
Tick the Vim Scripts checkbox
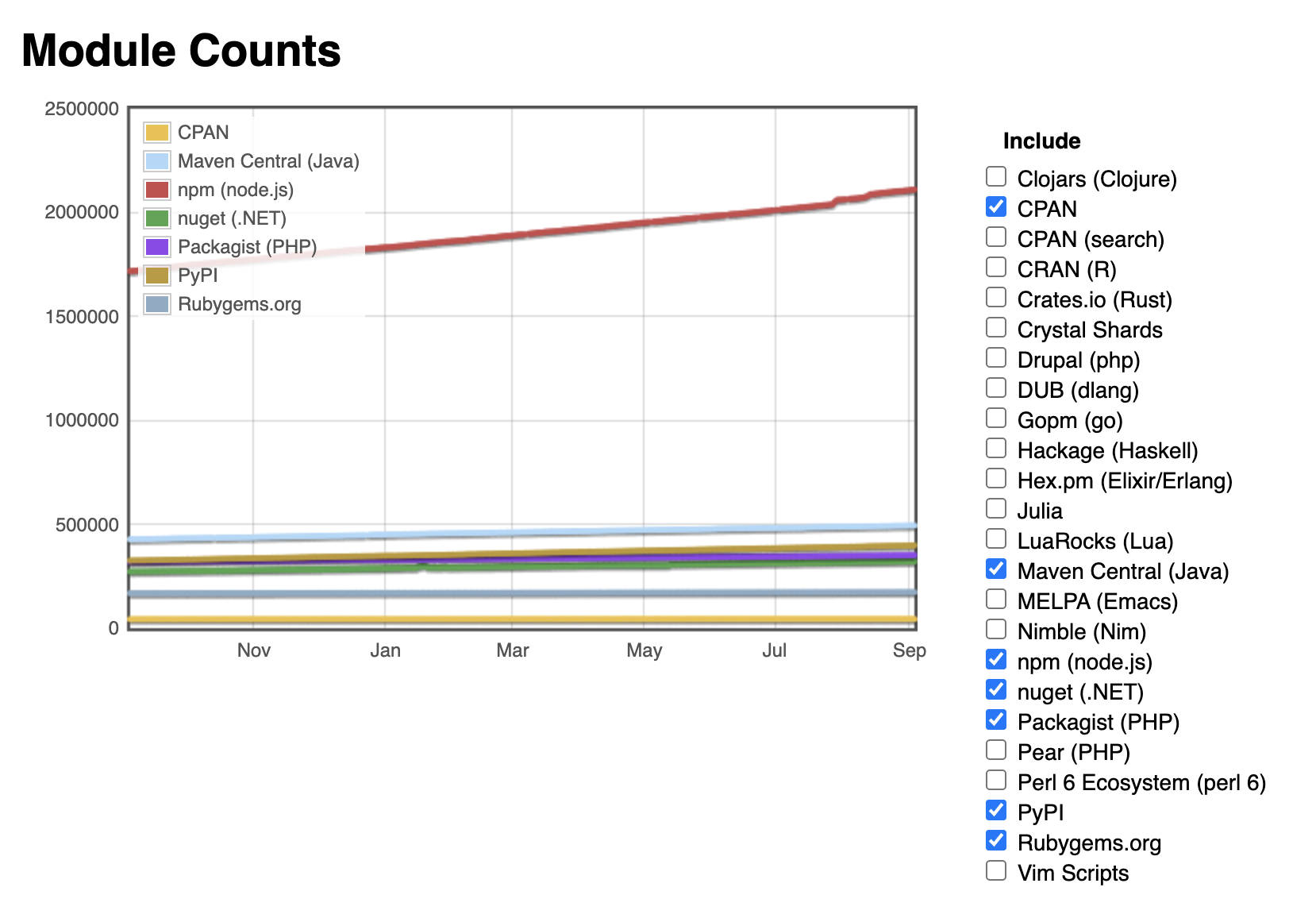pyautogui.click(x=996, y=870)
